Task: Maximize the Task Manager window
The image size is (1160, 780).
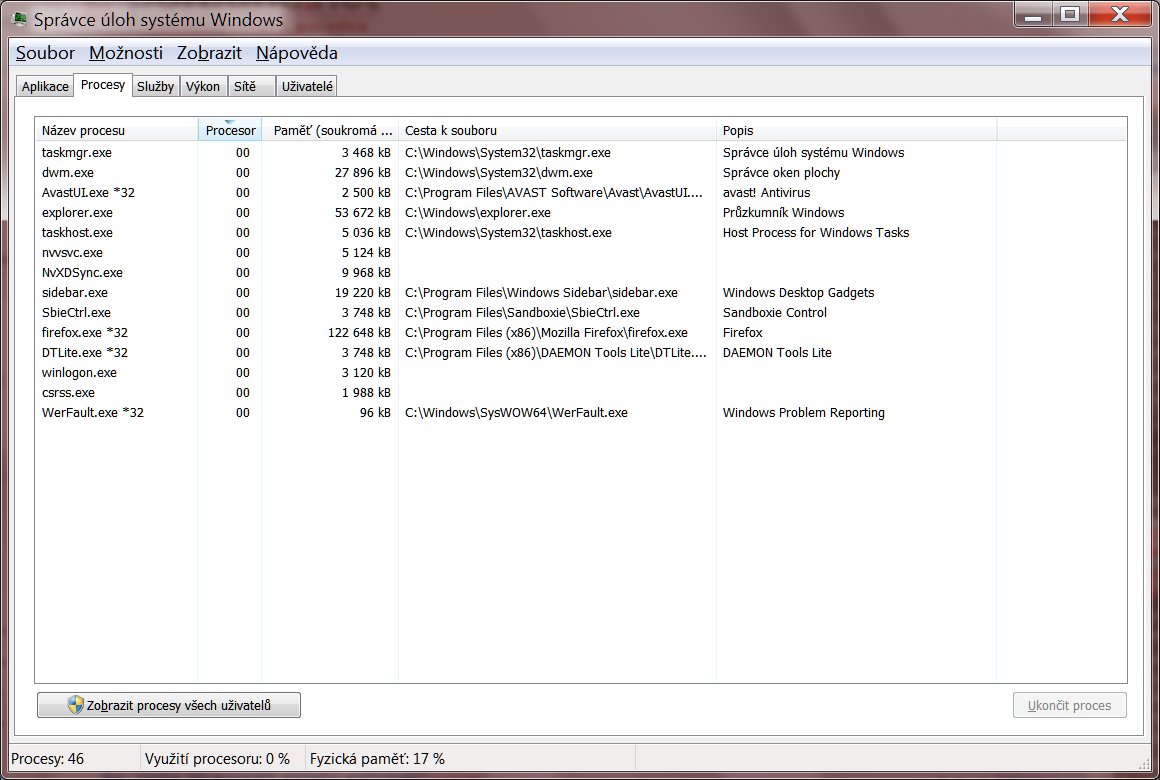Action: tap(1070, 15)
